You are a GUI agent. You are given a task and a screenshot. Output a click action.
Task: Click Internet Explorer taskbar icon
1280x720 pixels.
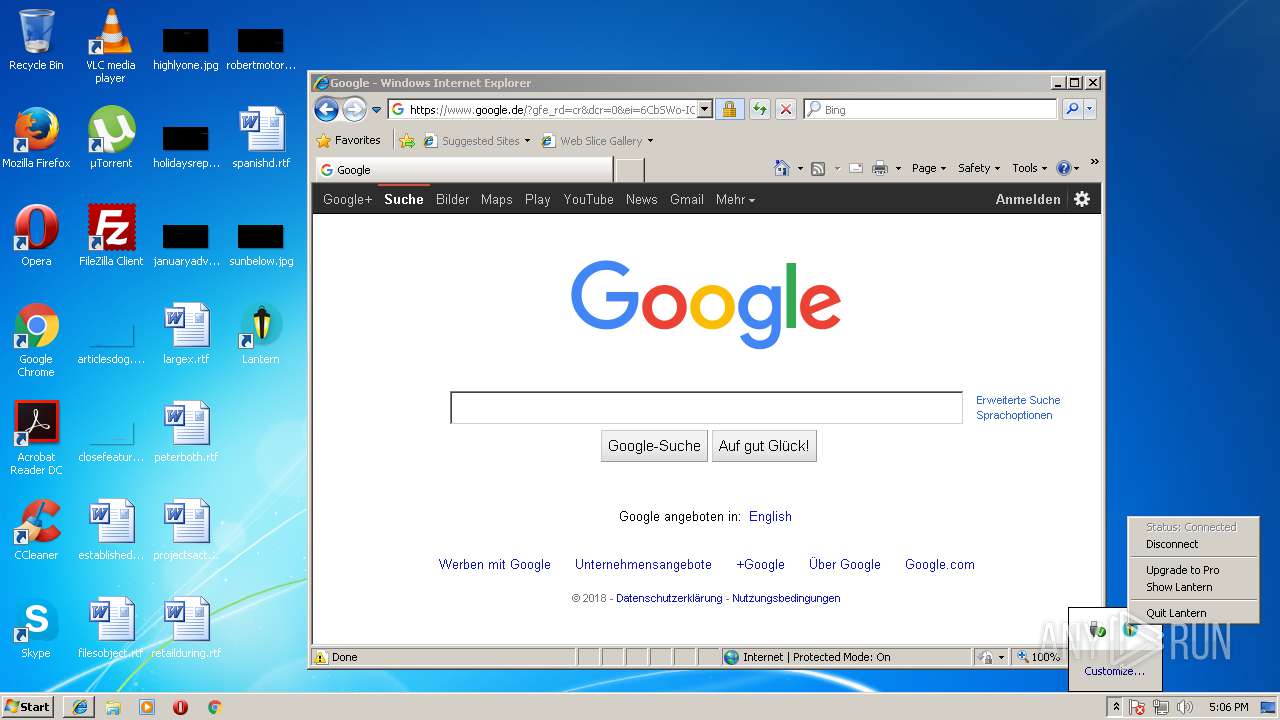pos(79,707)
